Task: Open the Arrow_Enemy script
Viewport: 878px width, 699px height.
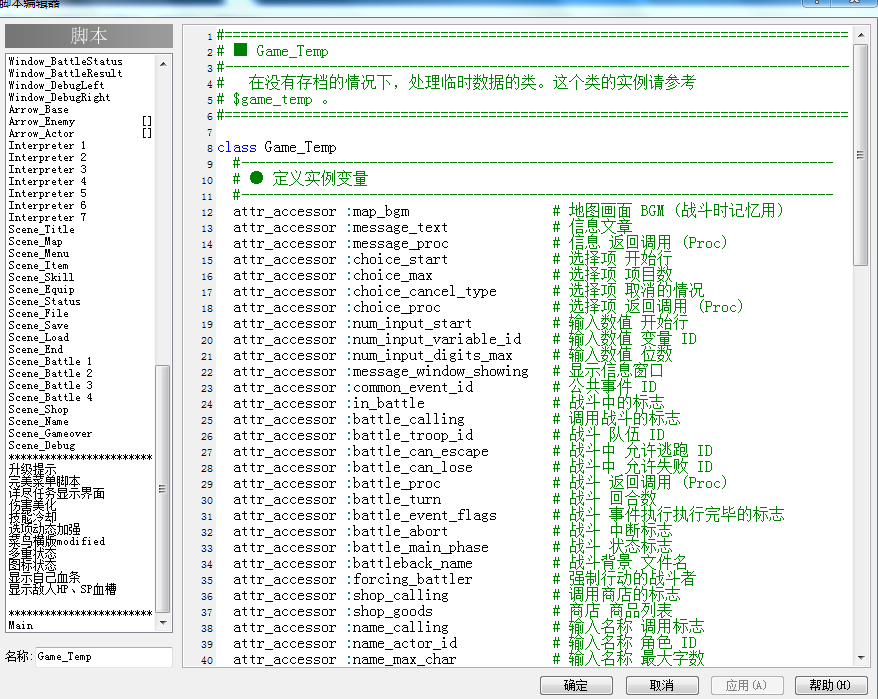Action: 41,122
